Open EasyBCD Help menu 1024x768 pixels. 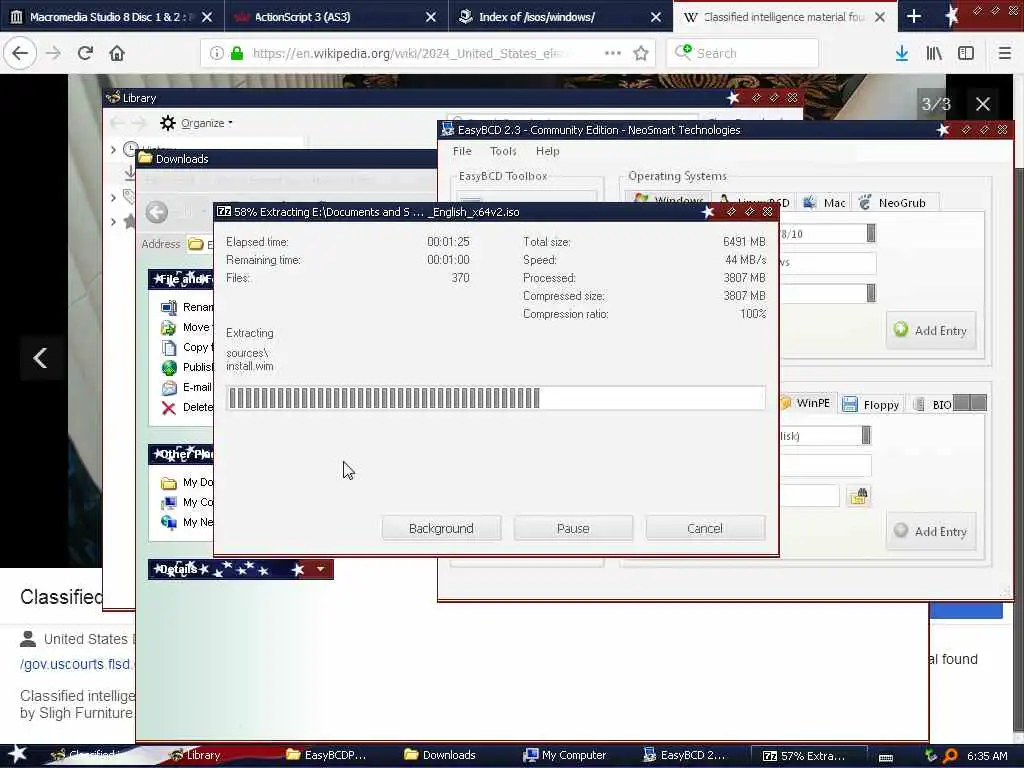[547, 151]
